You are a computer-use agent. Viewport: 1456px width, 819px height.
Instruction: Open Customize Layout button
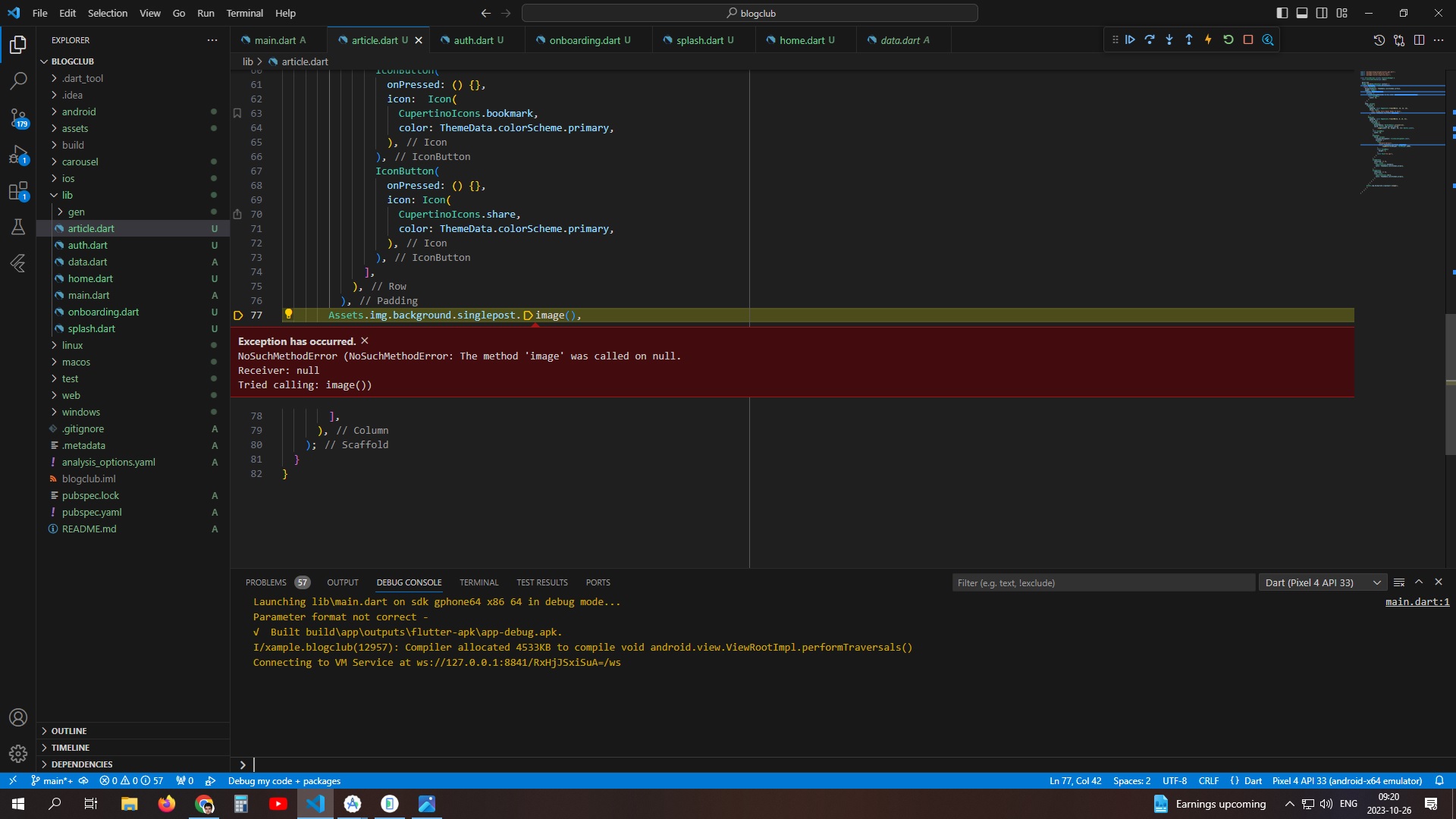(x=1342, y=13)
